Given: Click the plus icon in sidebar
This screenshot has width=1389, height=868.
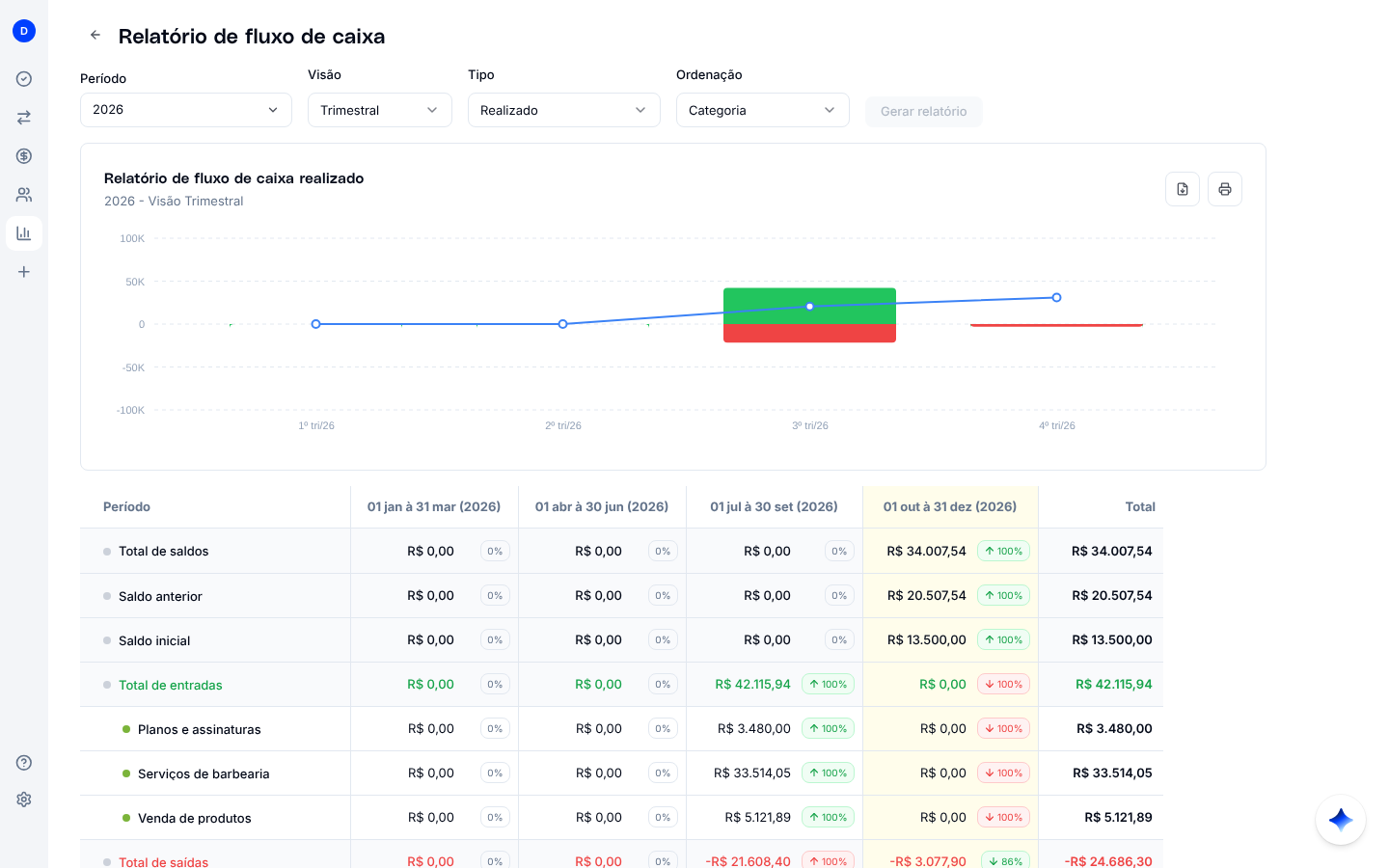Looking at the screenshot, I should coord(24,272).
